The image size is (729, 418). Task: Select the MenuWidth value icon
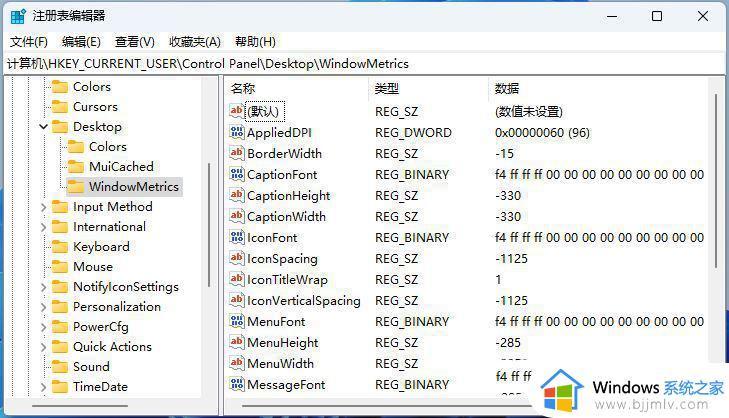pyautogui.click(x=237, y=363)
